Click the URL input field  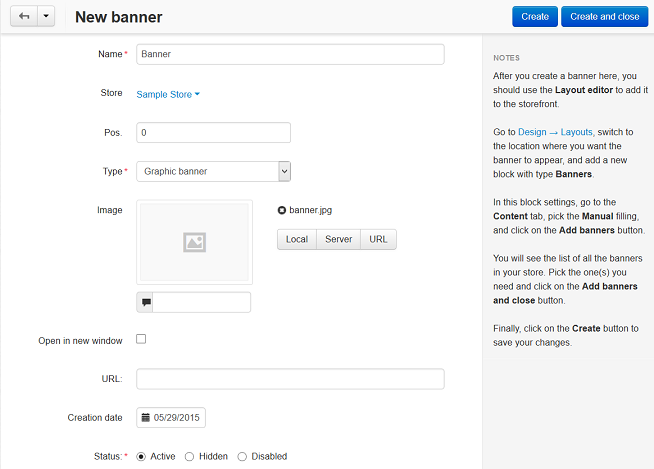[x=290, y=379]
